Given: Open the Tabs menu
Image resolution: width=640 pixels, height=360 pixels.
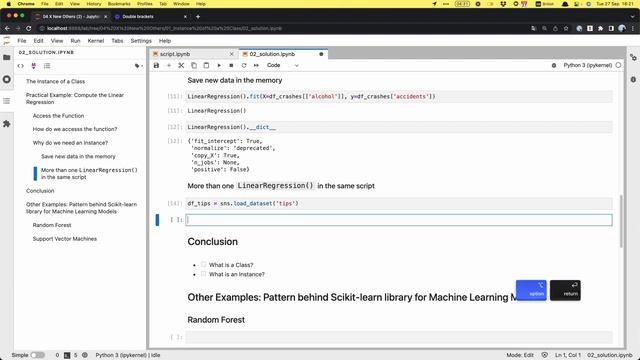Looking at the screenshot, I should pos(117,41).
